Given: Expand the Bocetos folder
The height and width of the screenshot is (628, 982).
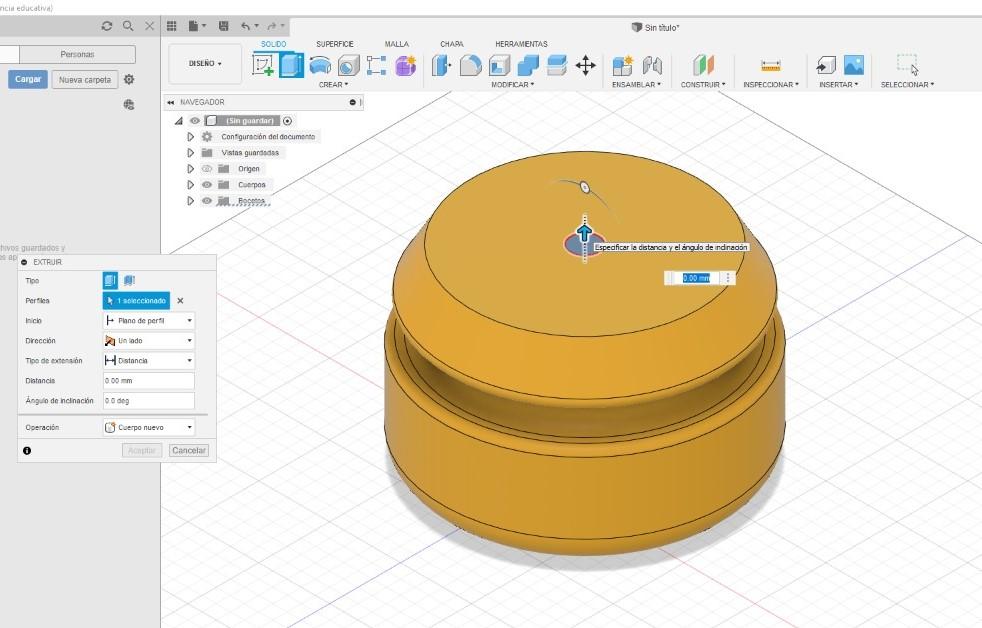Looking at the screenshot, I should pyautogui.click(x=190, y=201).
